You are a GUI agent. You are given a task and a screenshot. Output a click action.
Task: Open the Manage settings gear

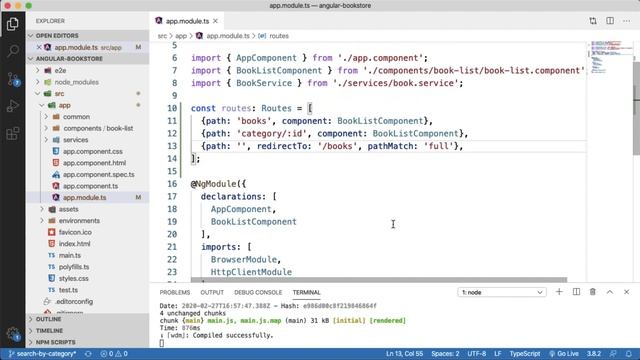click(13, 334)
